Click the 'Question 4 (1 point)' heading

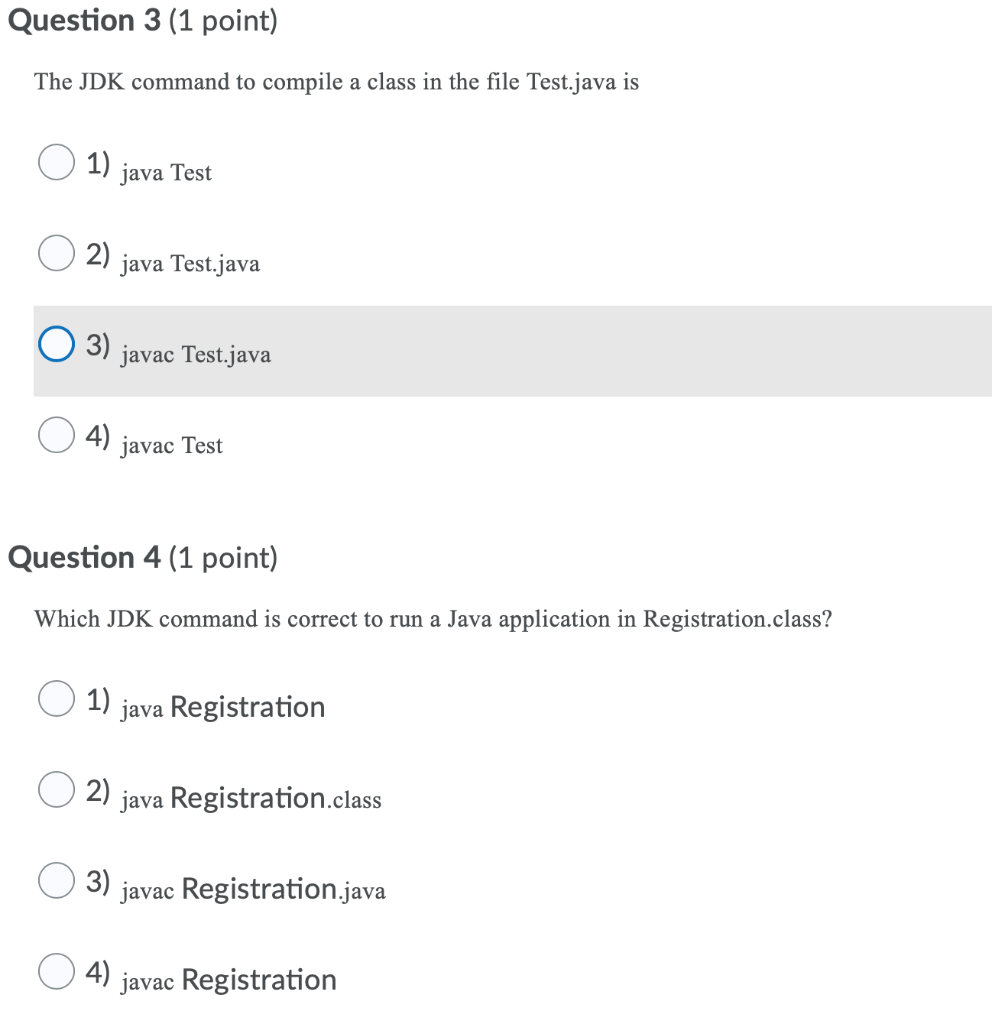143,558
